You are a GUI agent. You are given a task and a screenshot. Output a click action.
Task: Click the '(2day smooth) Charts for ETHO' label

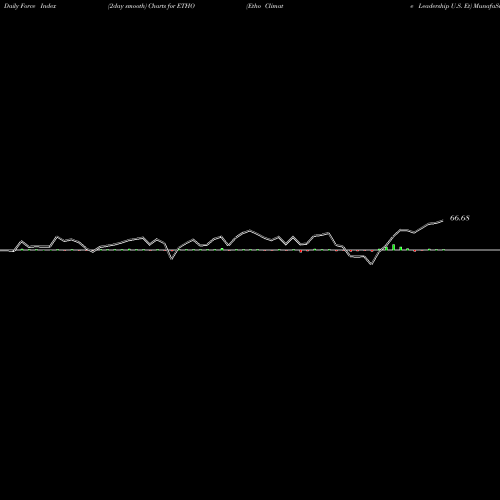coord(151,6)
